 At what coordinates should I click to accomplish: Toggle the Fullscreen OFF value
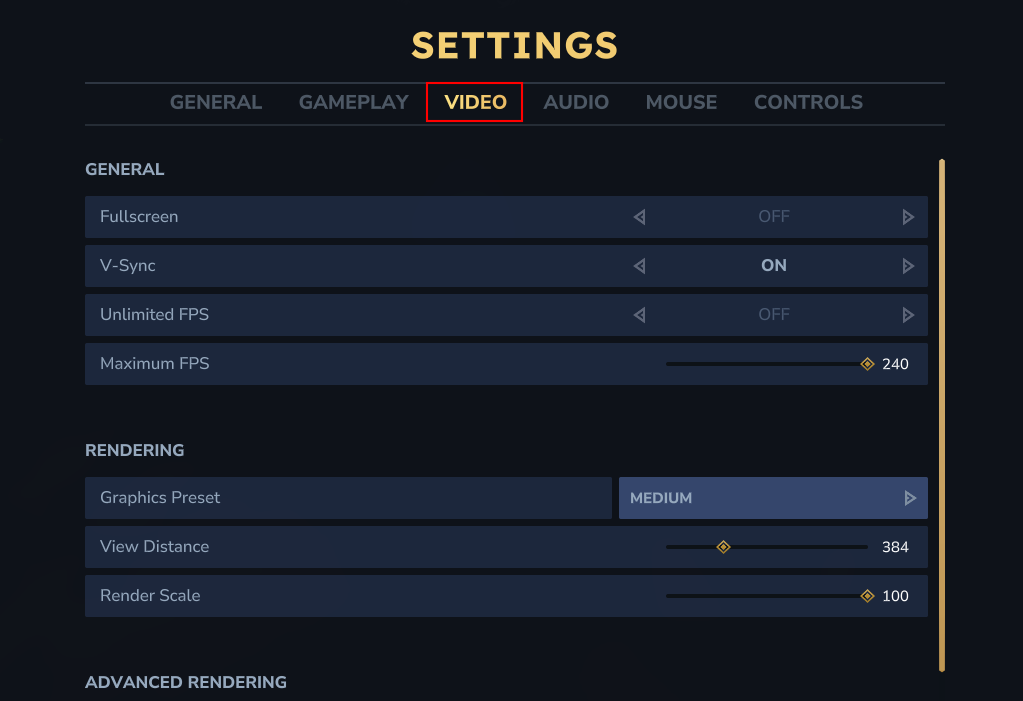point(774,217)
